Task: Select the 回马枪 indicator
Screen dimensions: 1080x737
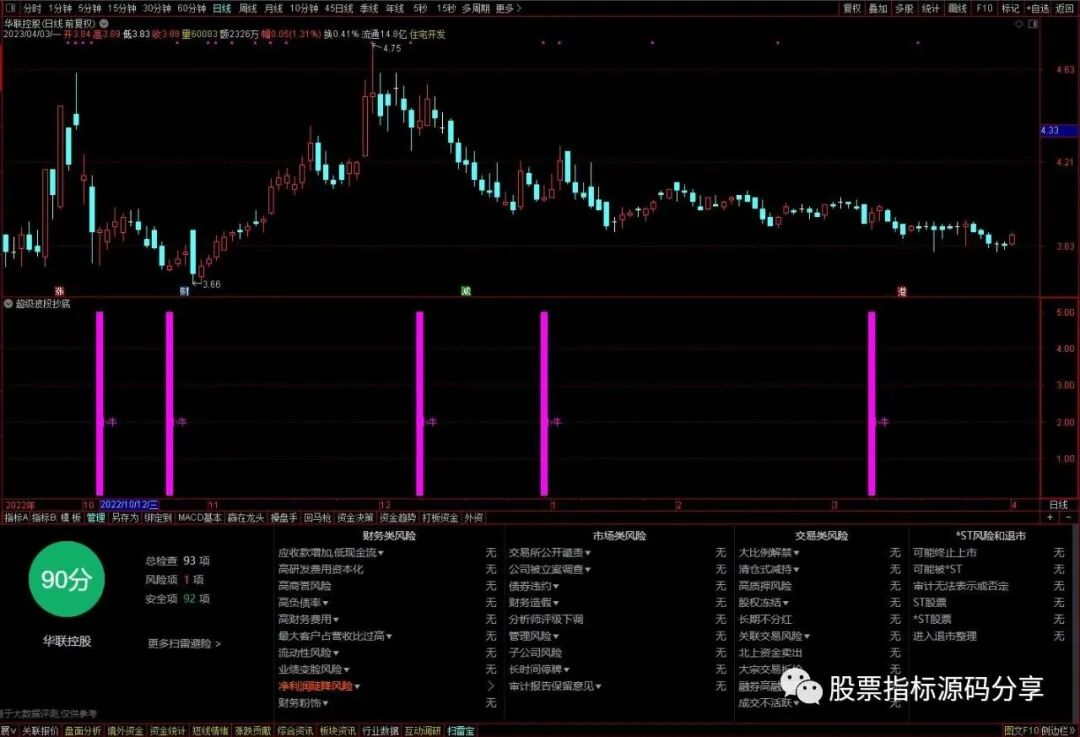Action: pyautogui.click(x=318, y=517)
